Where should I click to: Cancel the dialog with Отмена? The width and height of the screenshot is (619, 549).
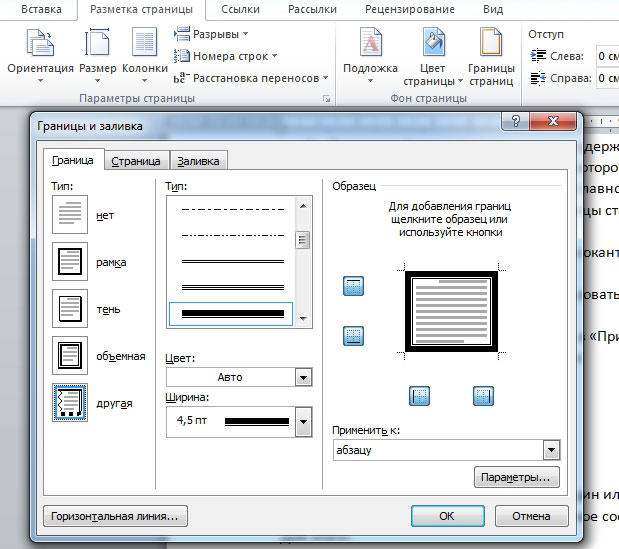pos(532,516)
